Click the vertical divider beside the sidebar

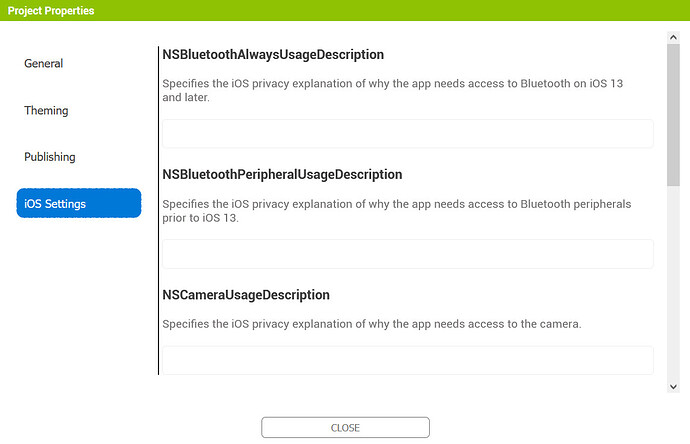coord(158,210)
